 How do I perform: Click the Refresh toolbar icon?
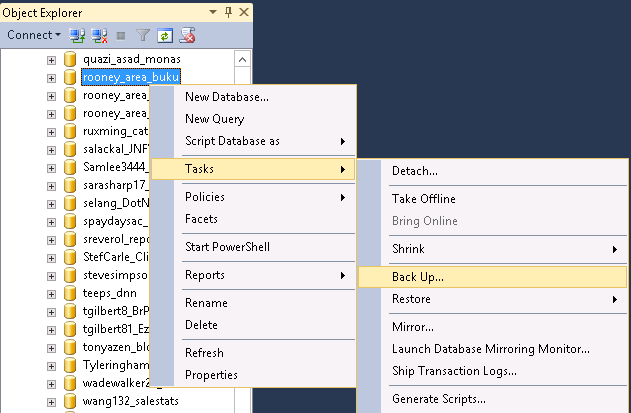click(165, 35)
